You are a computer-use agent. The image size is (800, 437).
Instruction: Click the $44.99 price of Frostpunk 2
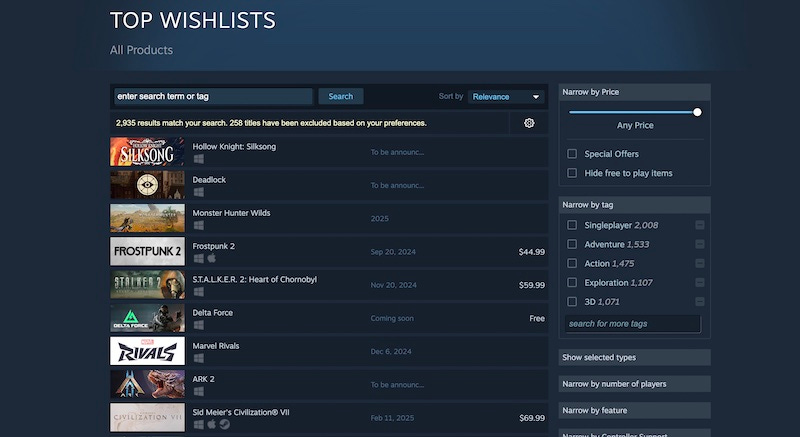532,252
